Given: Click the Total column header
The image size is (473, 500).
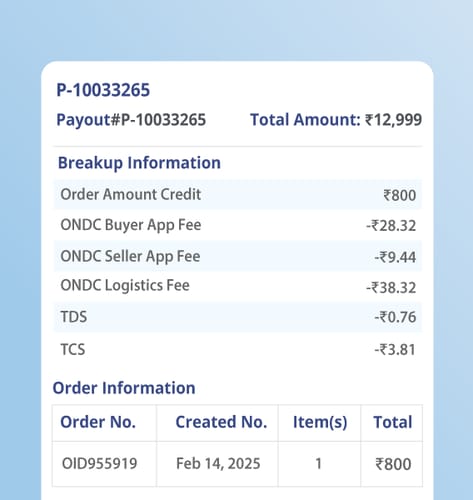Looking at the screenshot, I should (393, 422).
